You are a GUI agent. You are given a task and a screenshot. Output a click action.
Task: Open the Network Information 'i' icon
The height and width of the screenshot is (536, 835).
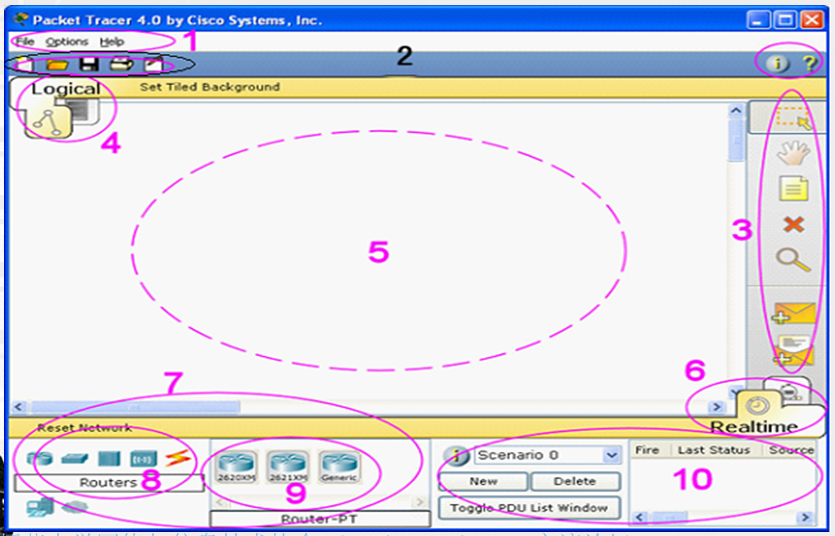pos(777,64)
